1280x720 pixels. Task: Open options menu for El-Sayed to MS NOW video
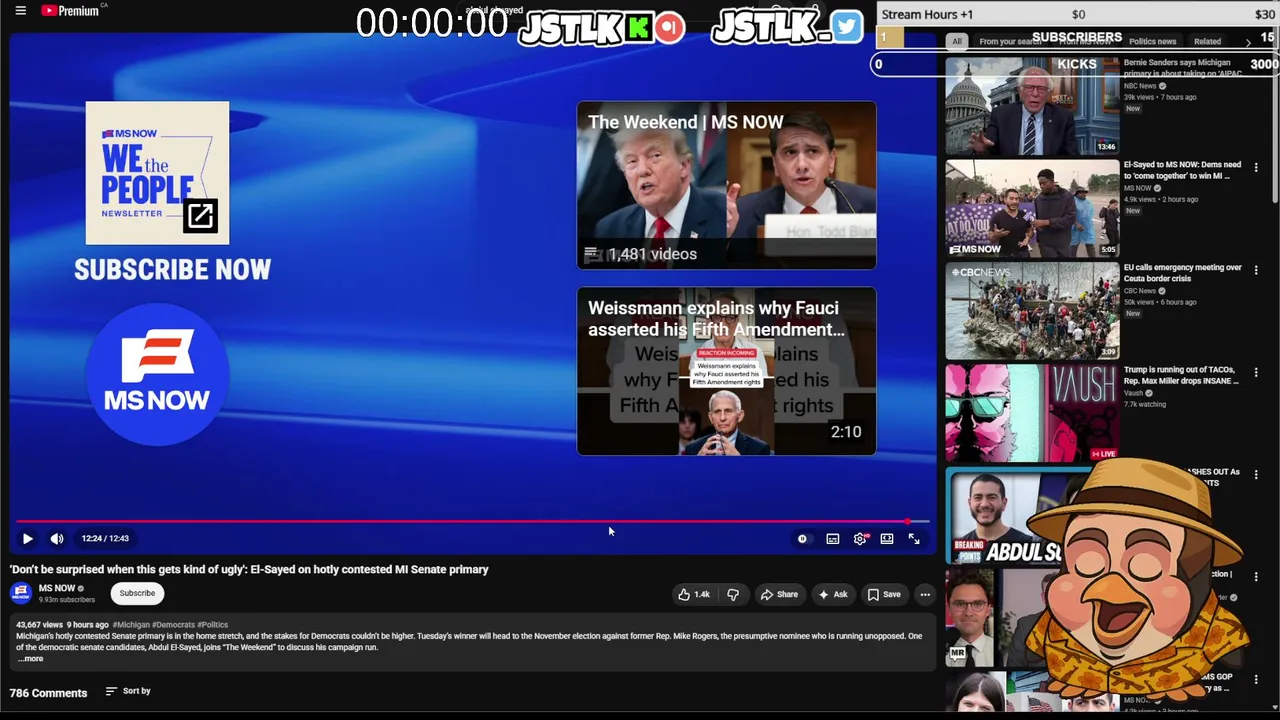click(1256, 167)
